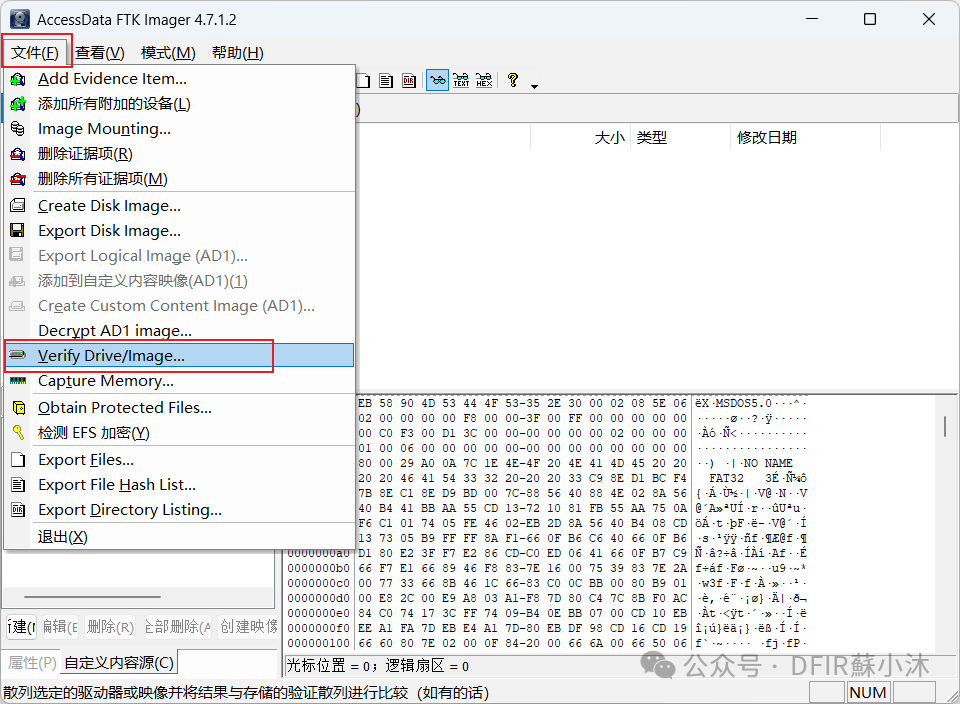Viewport: 960px width, 704px height.
Task: Switch to 属性(P) tab
Action: click(32, 663)
